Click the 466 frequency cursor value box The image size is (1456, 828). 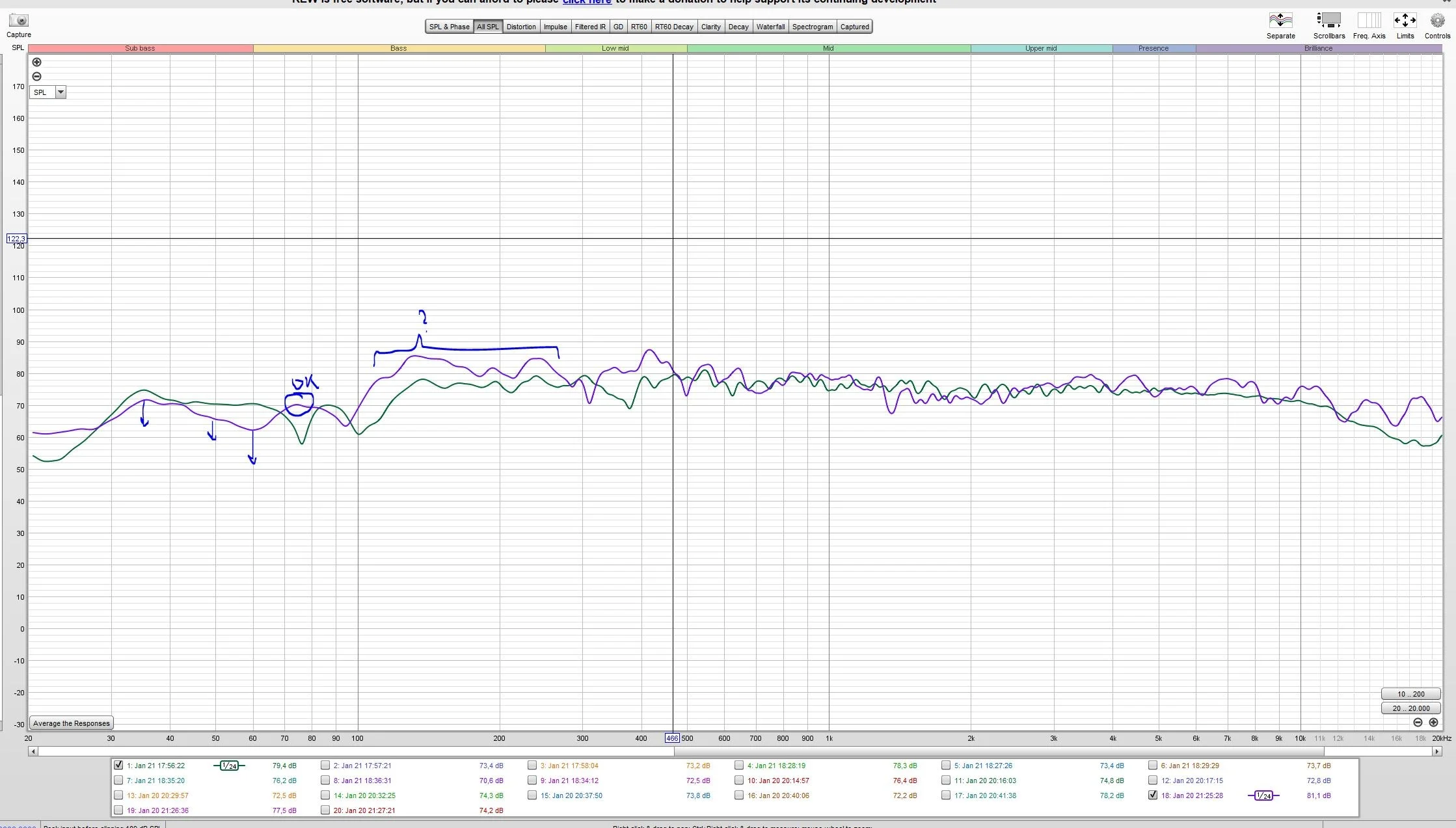672,738
